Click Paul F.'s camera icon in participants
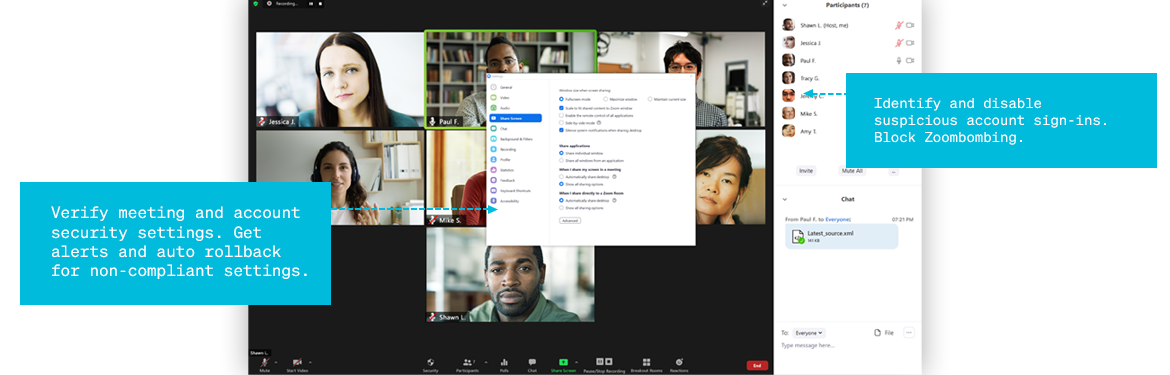The height and width of the screenshot is (375, 1170). [x=910, y=60]
